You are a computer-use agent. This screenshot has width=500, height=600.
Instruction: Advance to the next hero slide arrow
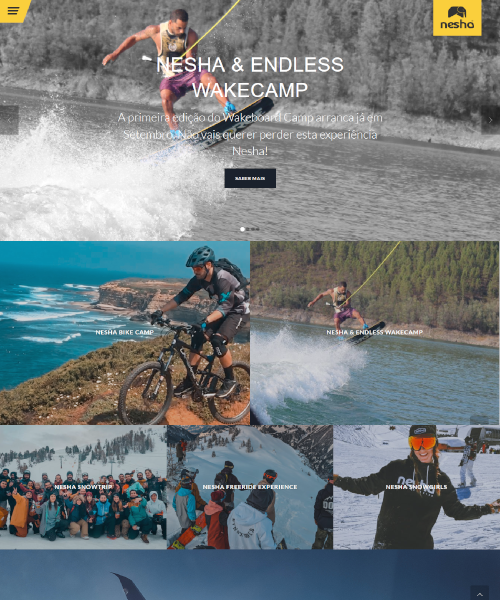490,120
